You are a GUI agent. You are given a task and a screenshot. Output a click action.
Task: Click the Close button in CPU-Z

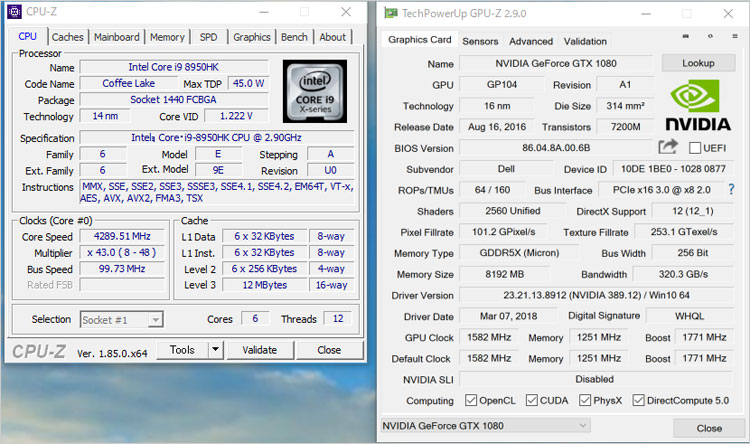tap(329, 350)
